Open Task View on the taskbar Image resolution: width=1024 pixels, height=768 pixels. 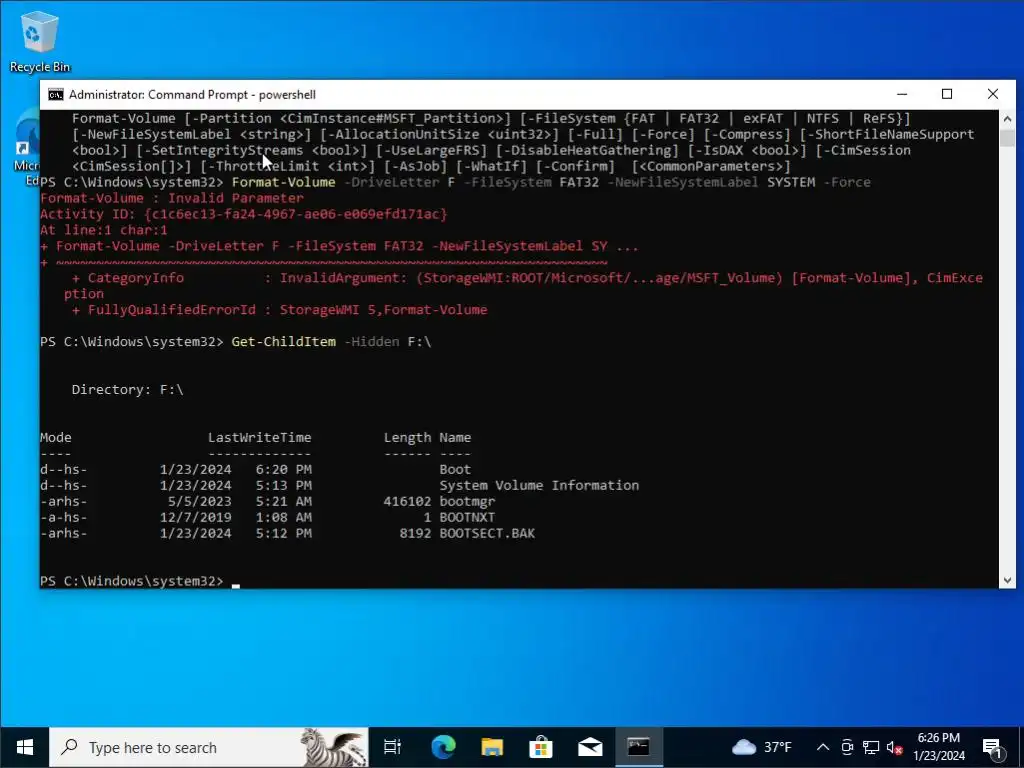coord(392,747)
